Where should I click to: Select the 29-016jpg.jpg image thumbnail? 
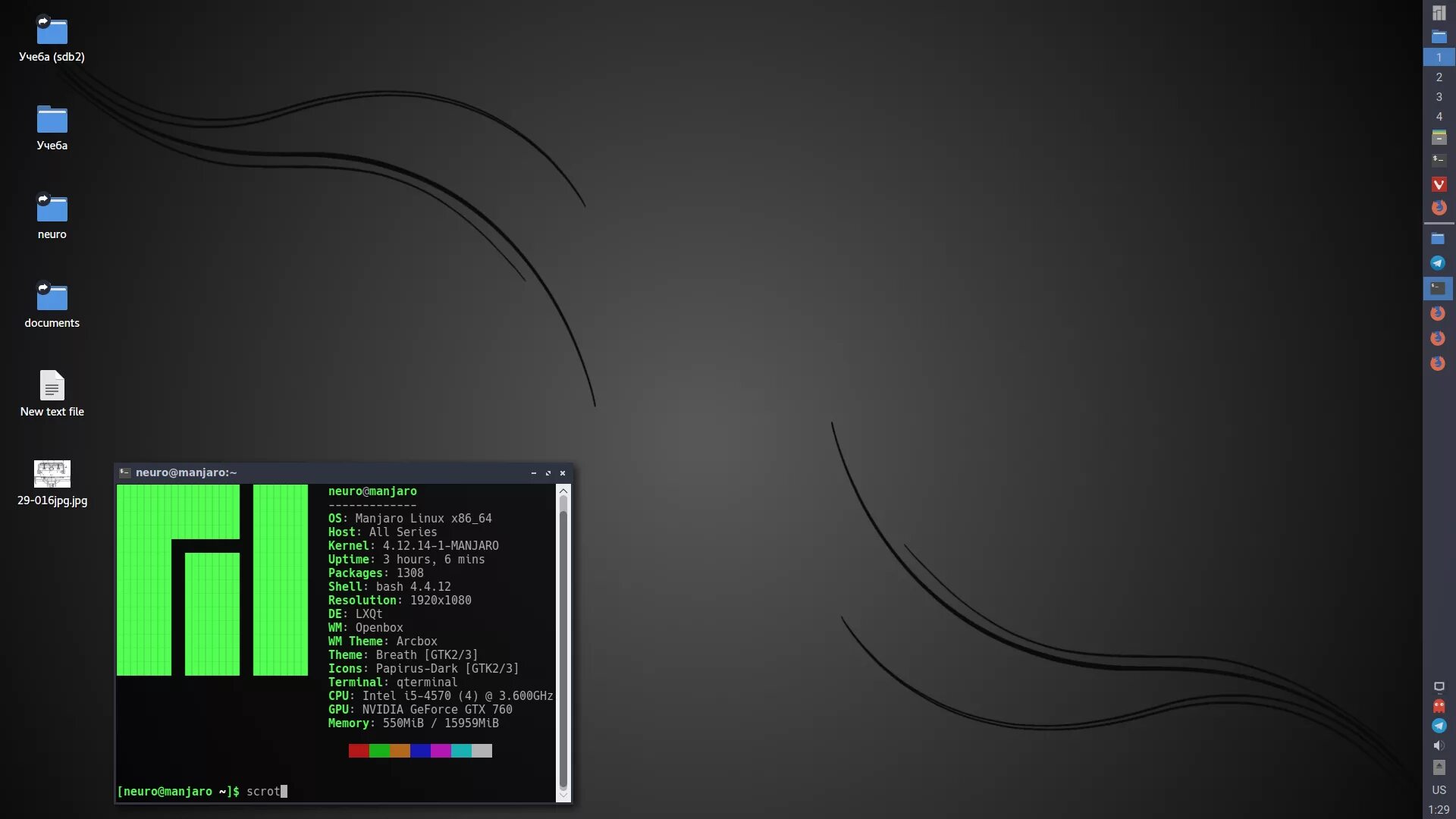coord(52,475)
